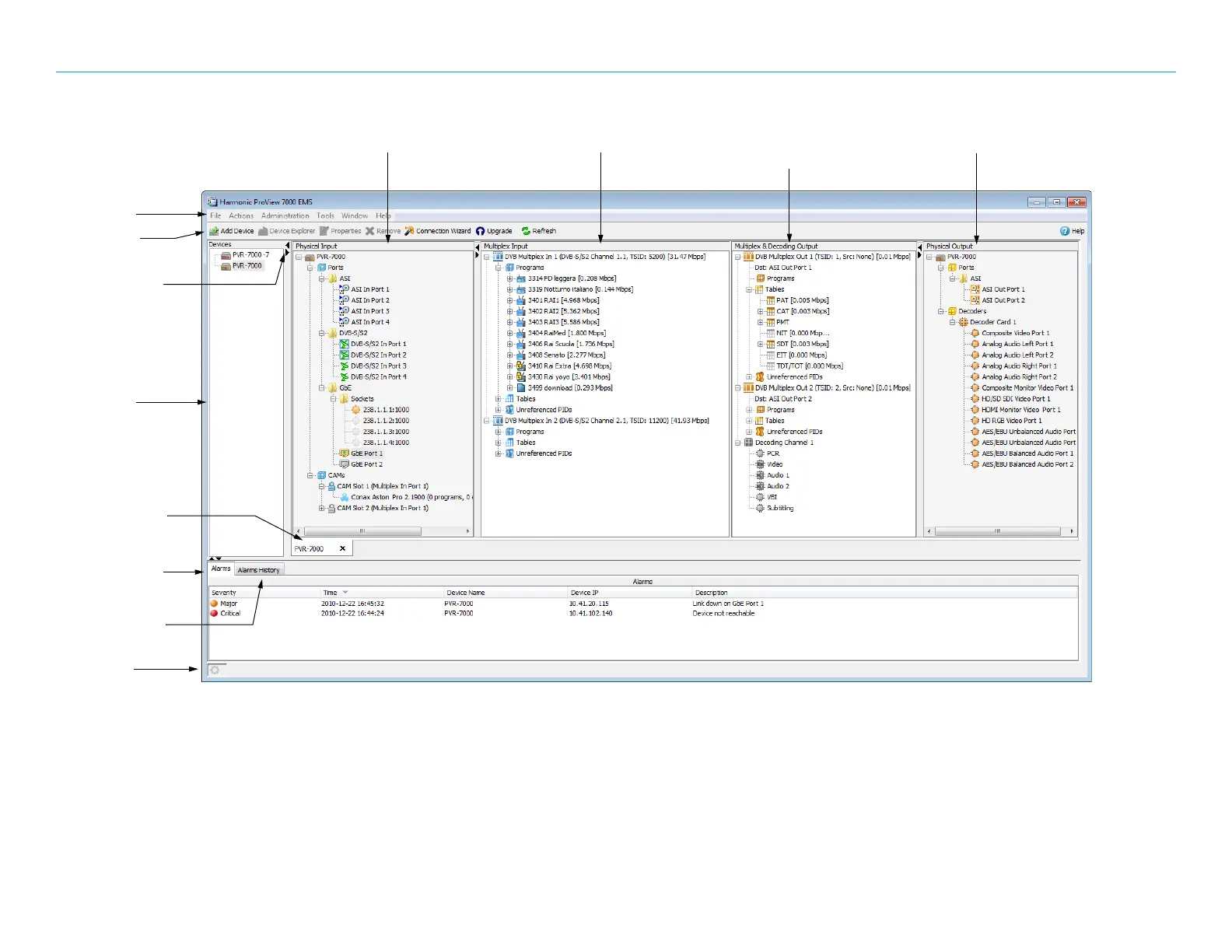Click the Decoder Card 1 chip icon

click(963, 322)
